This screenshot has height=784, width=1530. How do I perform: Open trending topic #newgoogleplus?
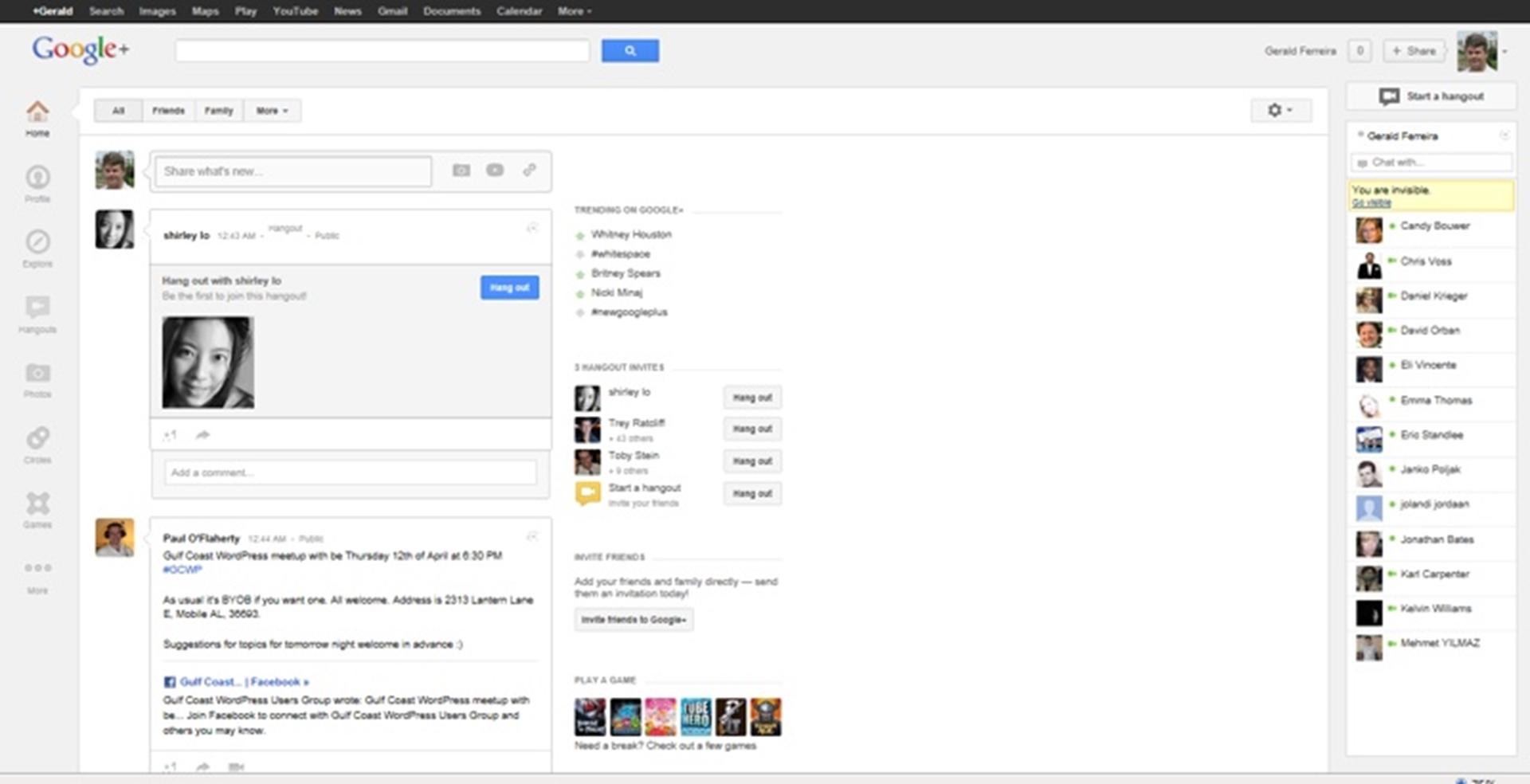[629, 312]
